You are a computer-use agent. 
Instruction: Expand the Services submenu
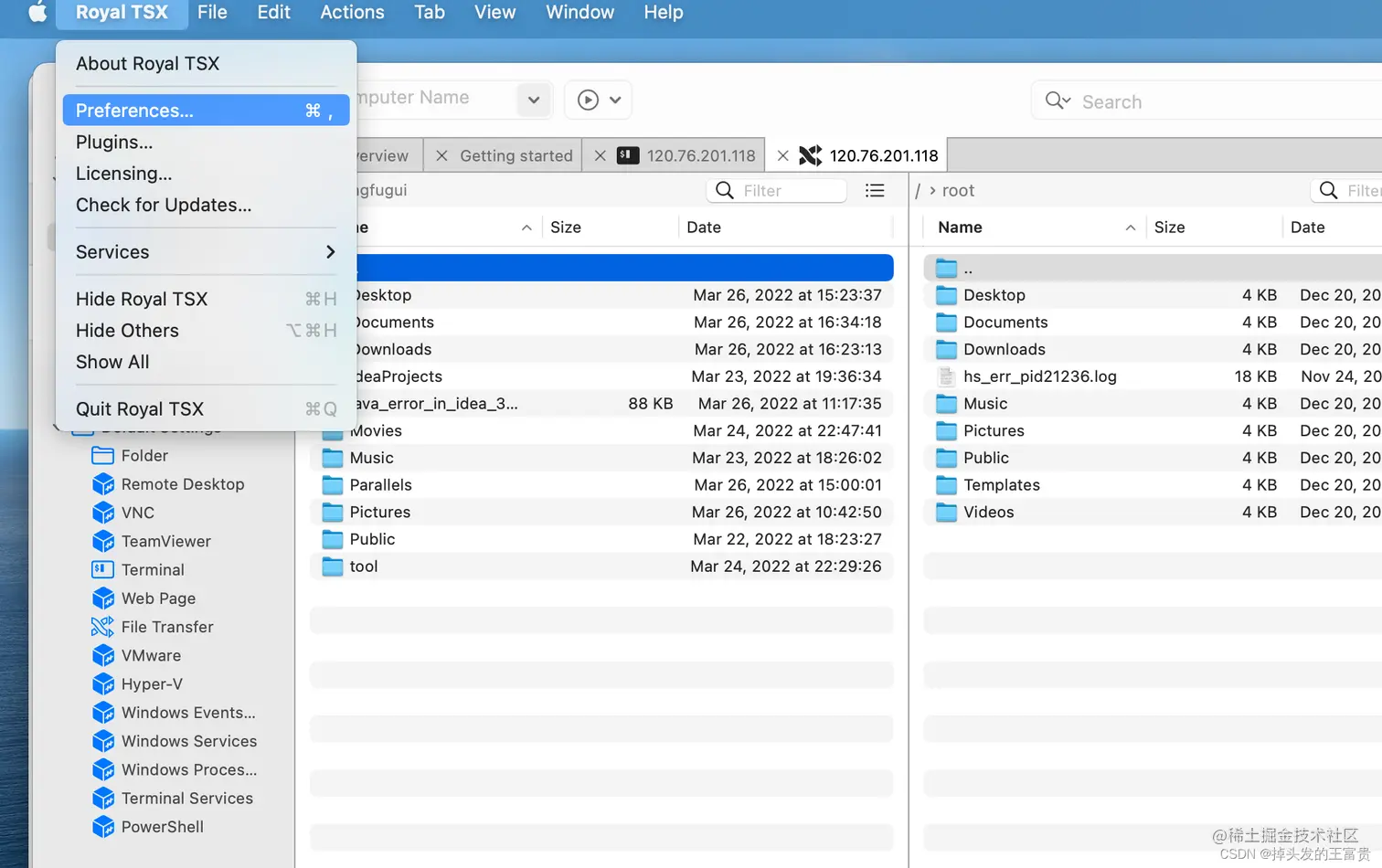pyautogui.click(x=206, y=252)
